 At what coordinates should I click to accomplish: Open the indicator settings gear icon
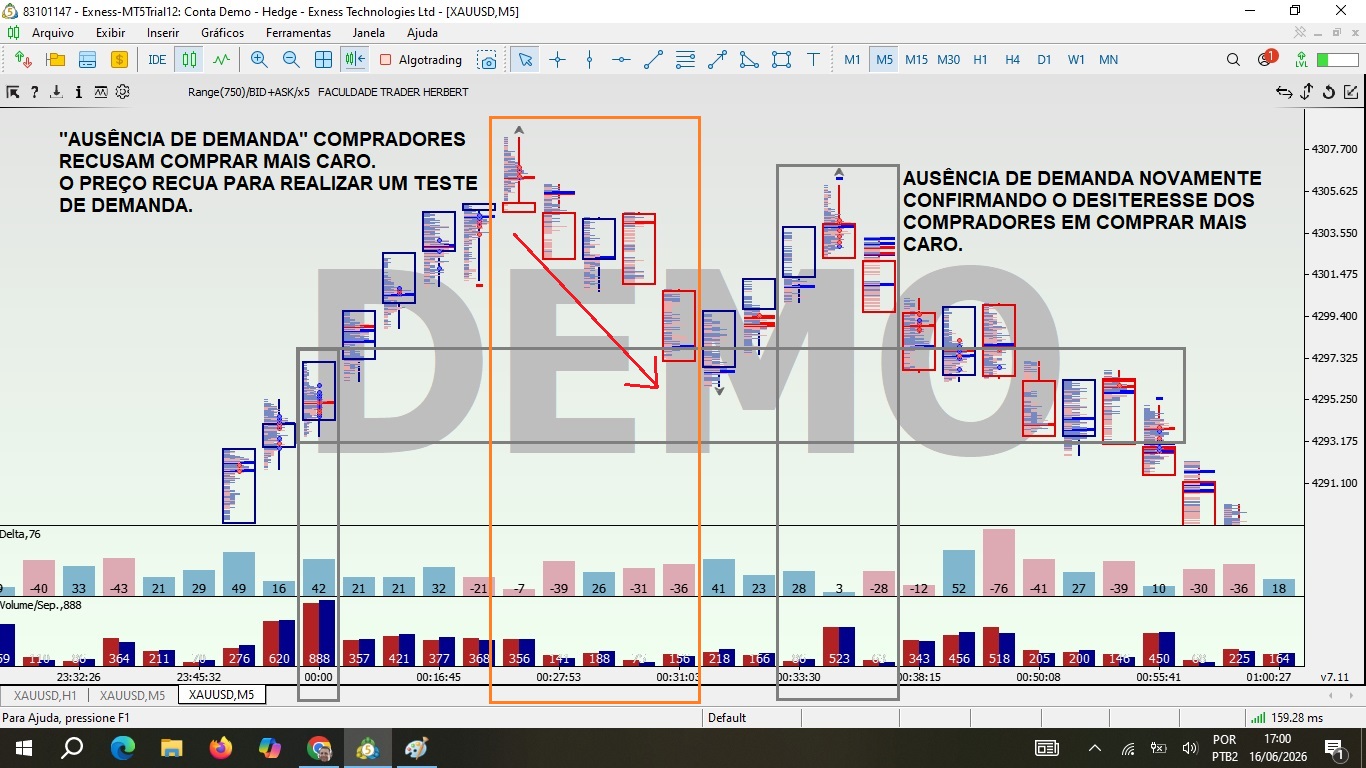[x=123, y=92]
